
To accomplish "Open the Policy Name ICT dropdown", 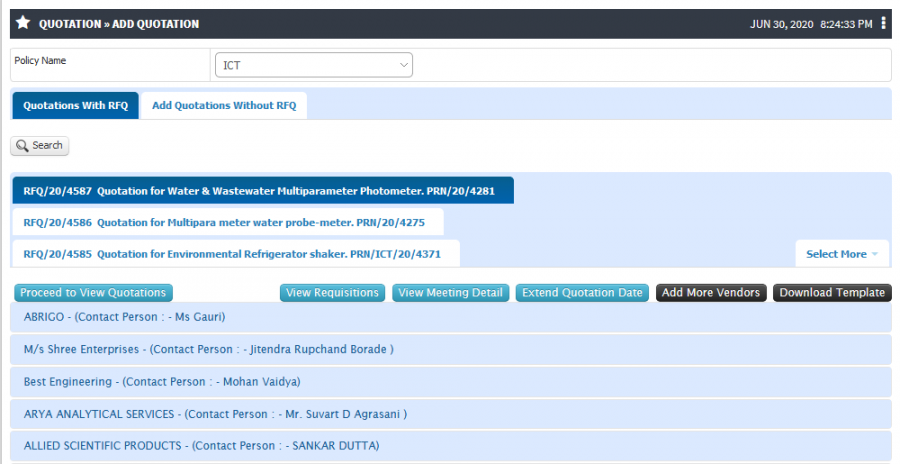I will pos(314,65).
